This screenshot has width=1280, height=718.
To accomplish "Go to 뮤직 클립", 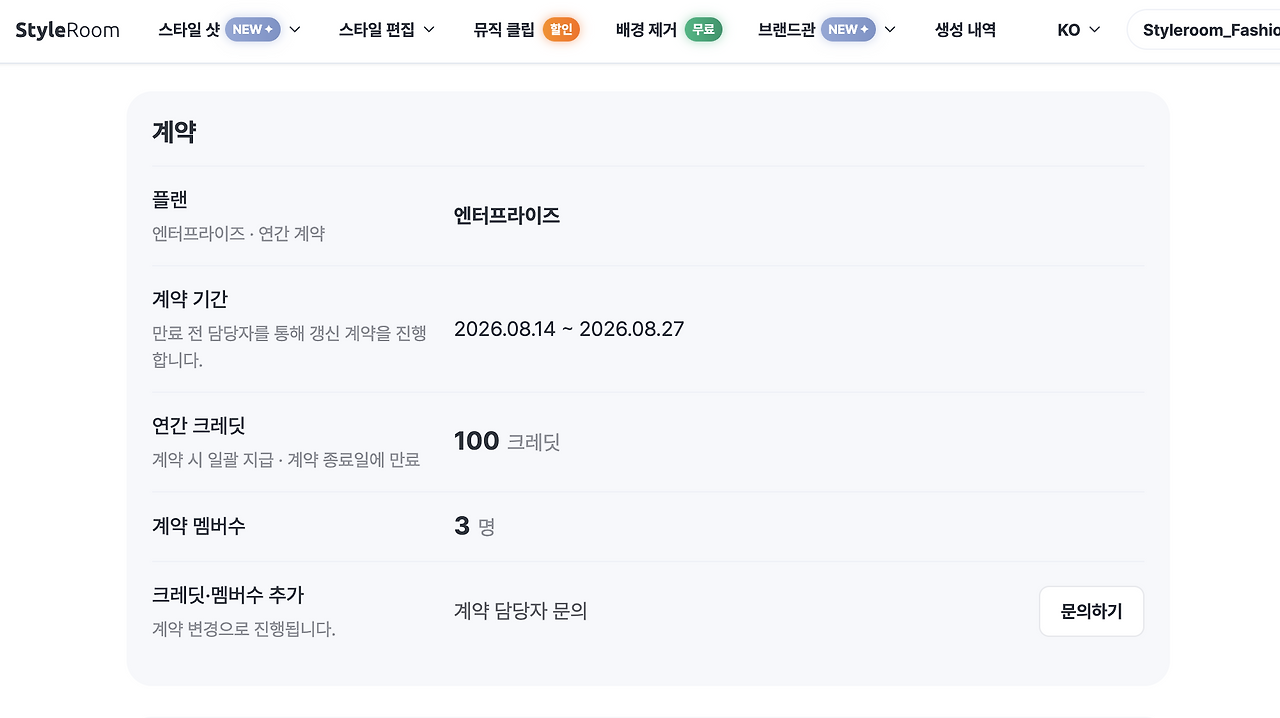I will click(527, 30).
